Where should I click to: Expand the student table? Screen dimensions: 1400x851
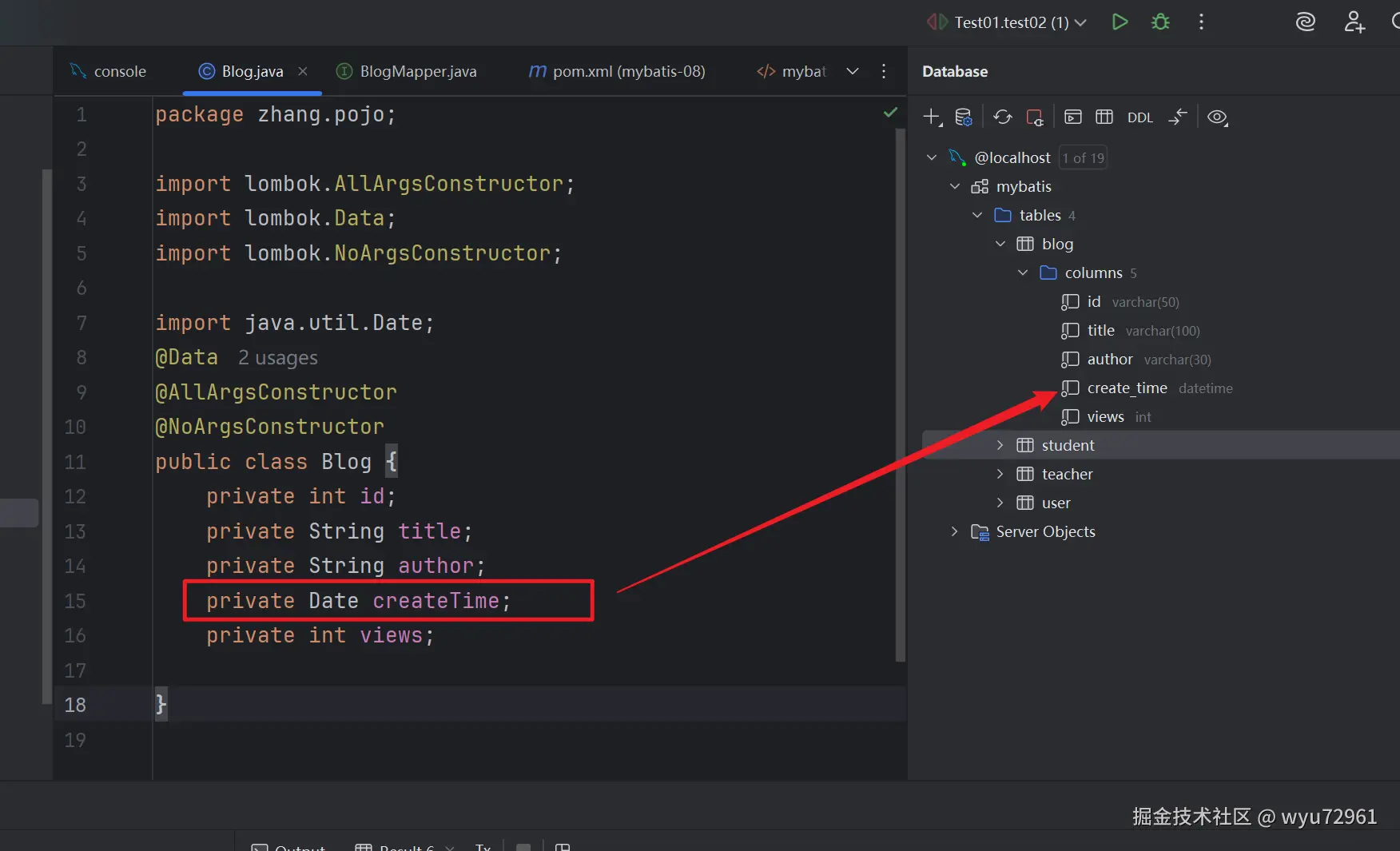click(x=1000, y=445)
